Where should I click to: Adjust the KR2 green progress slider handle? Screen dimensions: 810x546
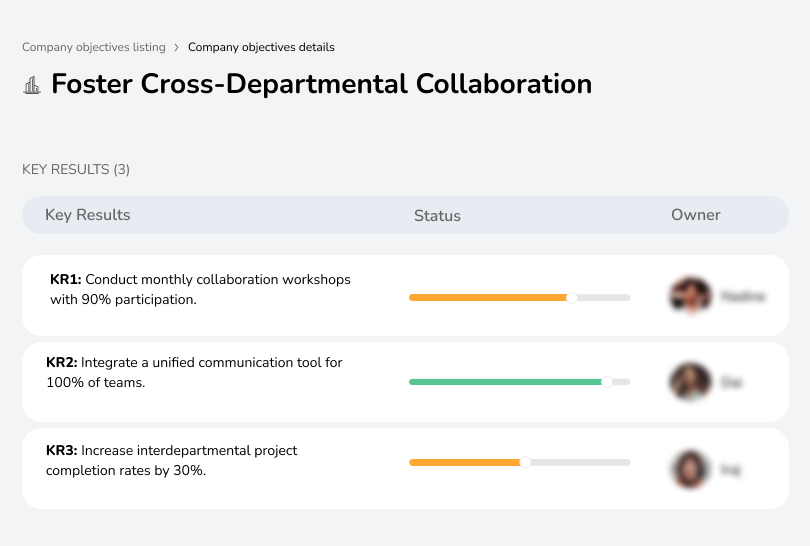607,382
